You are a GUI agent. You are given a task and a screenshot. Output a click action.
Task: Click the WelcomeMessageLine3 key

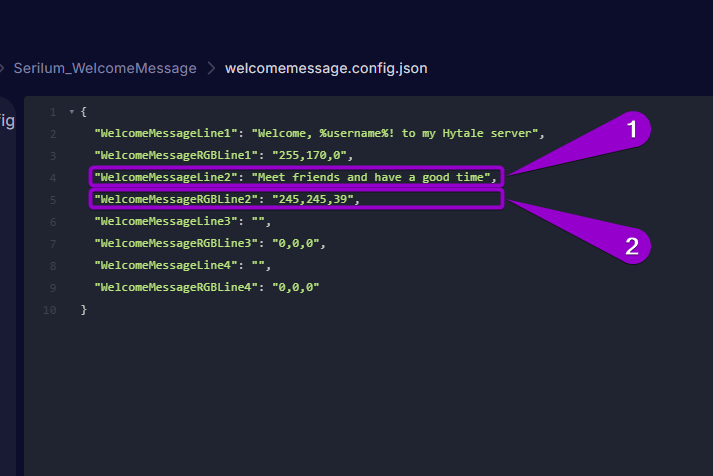coord(166,221)
